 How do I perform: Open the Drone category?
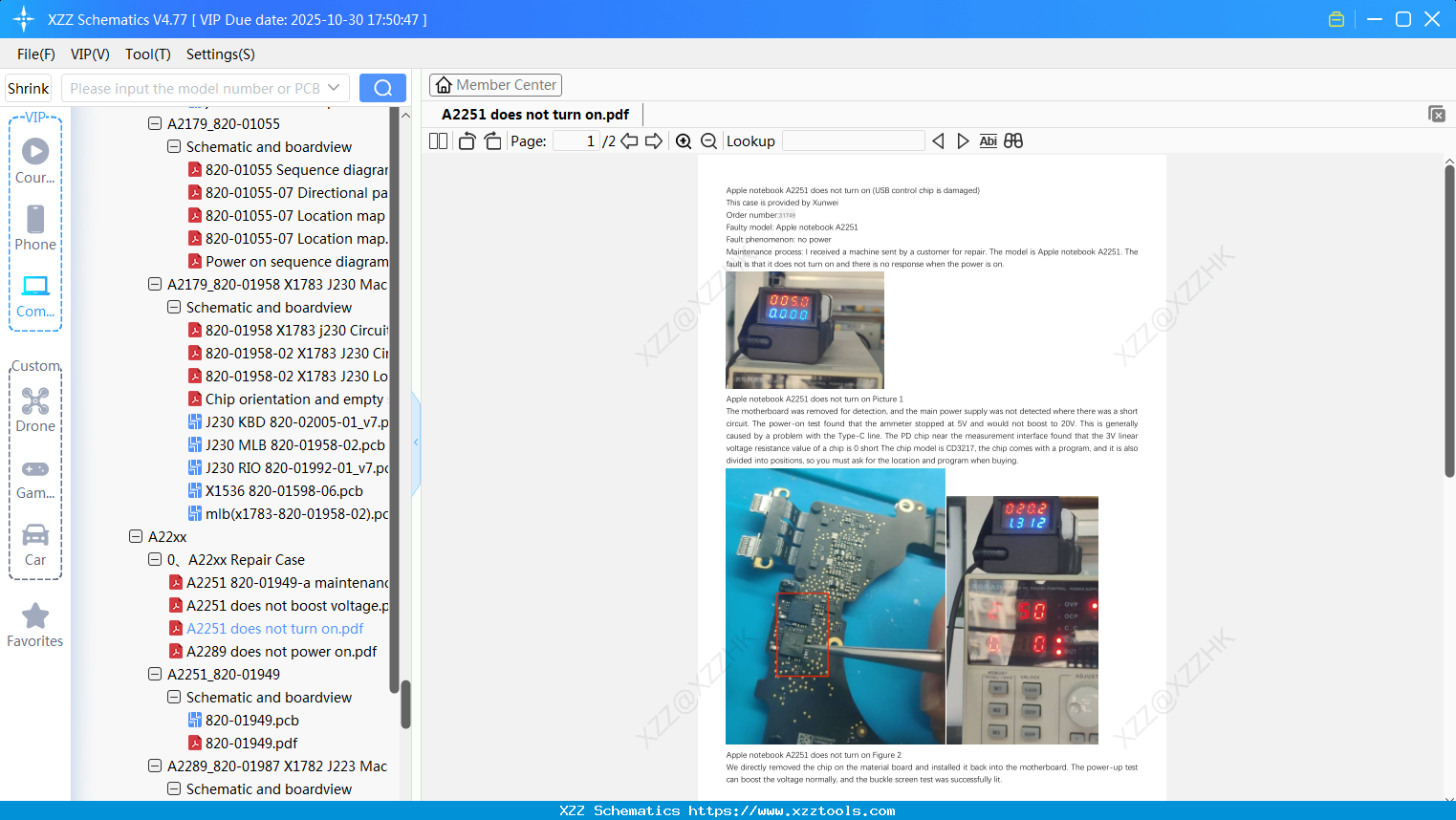point(35,410)
